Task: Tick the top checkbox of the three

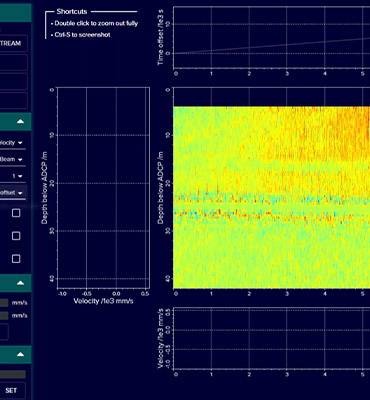Action: click(x=16, y=213)
